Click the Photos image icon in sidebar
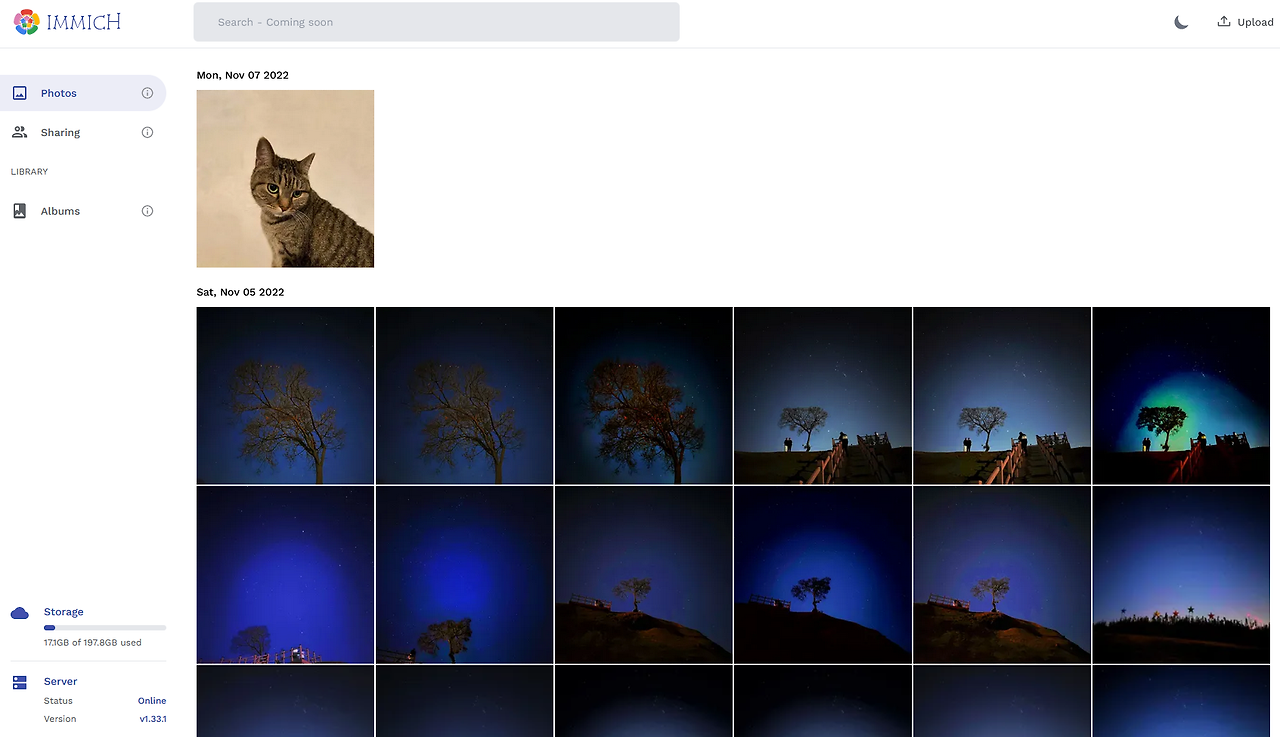The width and height of the screenshot is (1280, 737). pyautogui.click(x=19, y=93)
